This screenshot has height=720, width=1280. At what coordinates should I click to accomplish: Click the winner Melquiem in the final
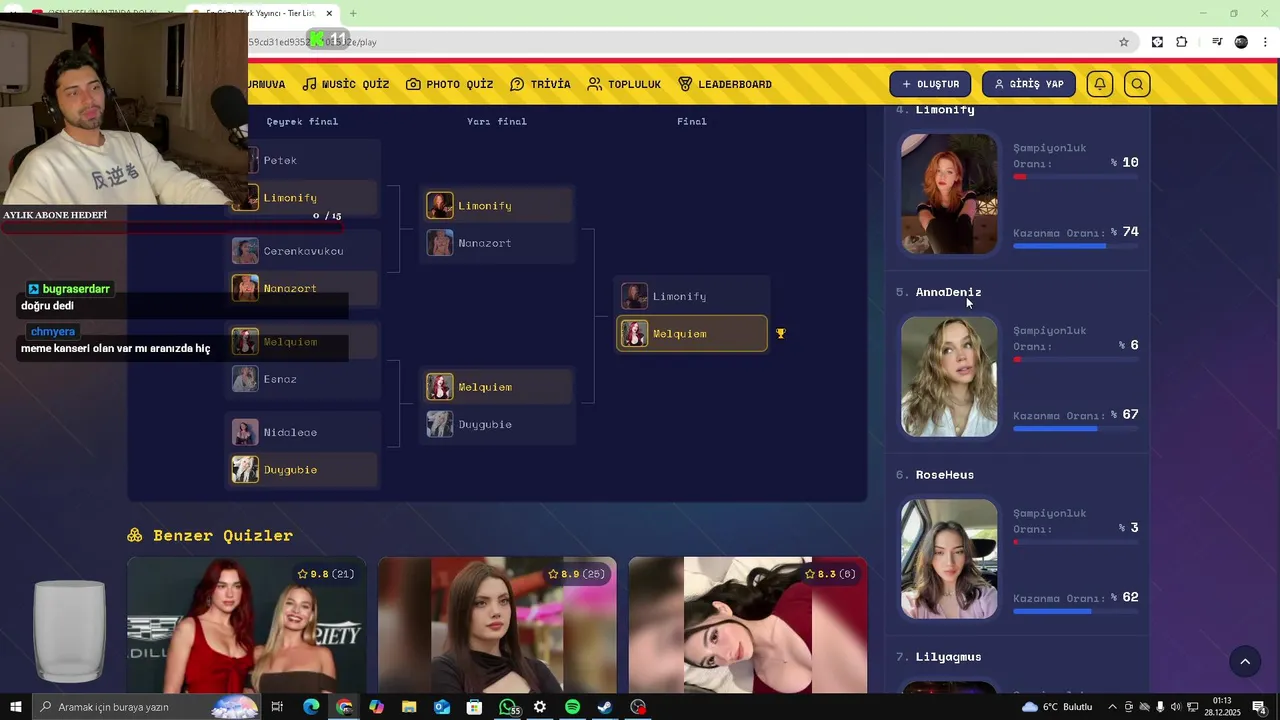point(693,334)
